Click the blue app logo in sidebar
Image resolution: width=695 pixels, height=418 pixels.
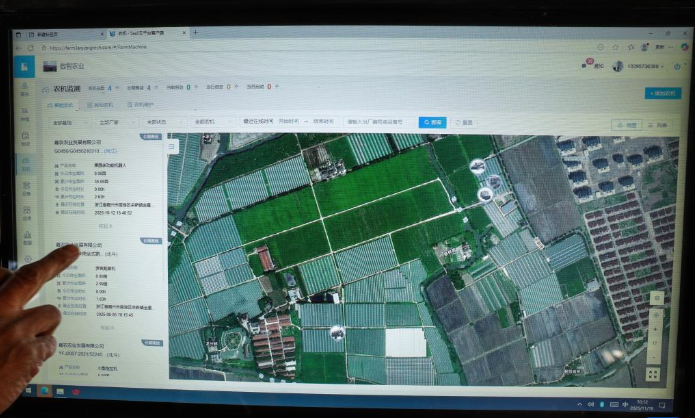[x=24, y=65]
